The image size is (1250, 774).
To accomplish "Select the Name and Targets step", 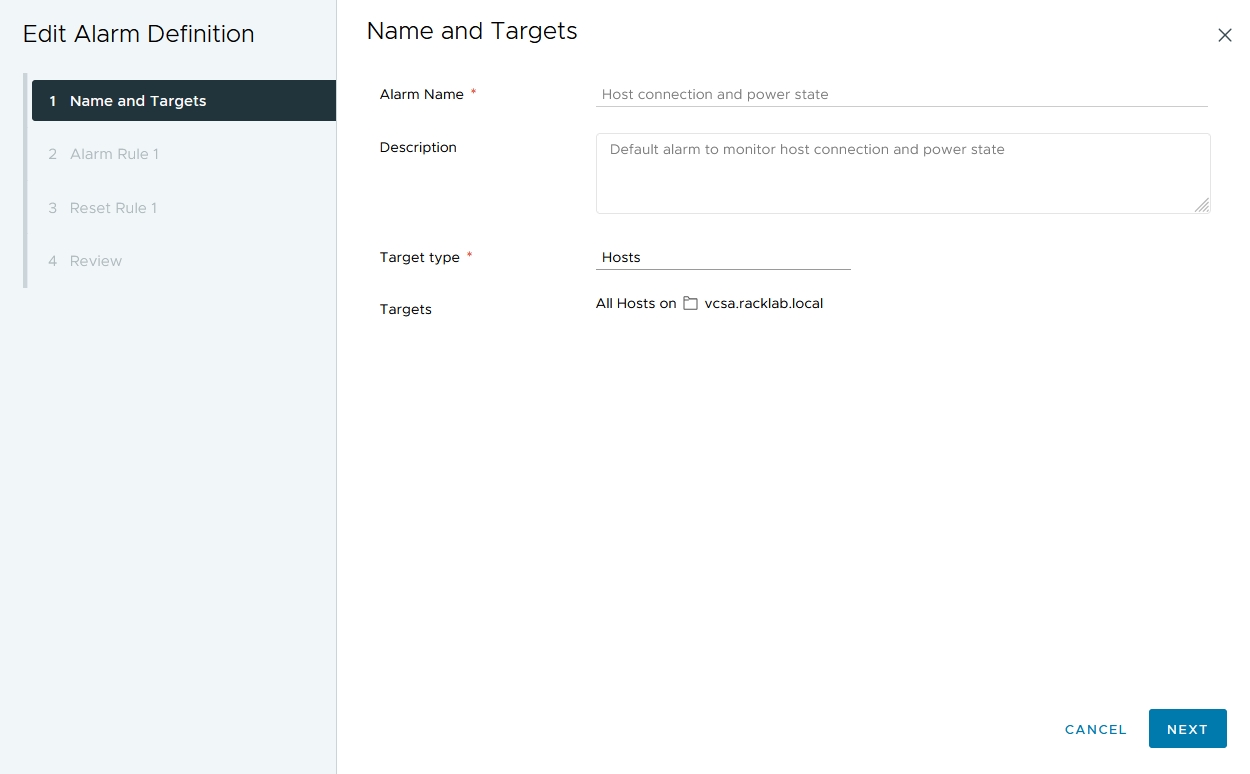I will point(137,100).
